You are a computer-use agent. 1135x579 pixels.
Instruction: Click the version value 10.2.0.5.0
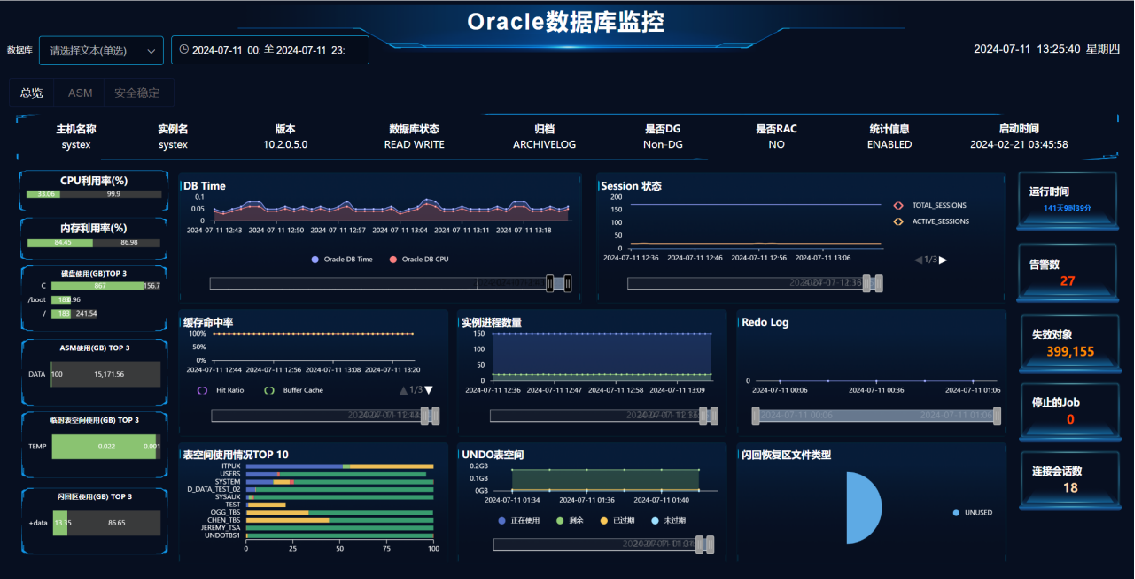[x=286, y=144]
